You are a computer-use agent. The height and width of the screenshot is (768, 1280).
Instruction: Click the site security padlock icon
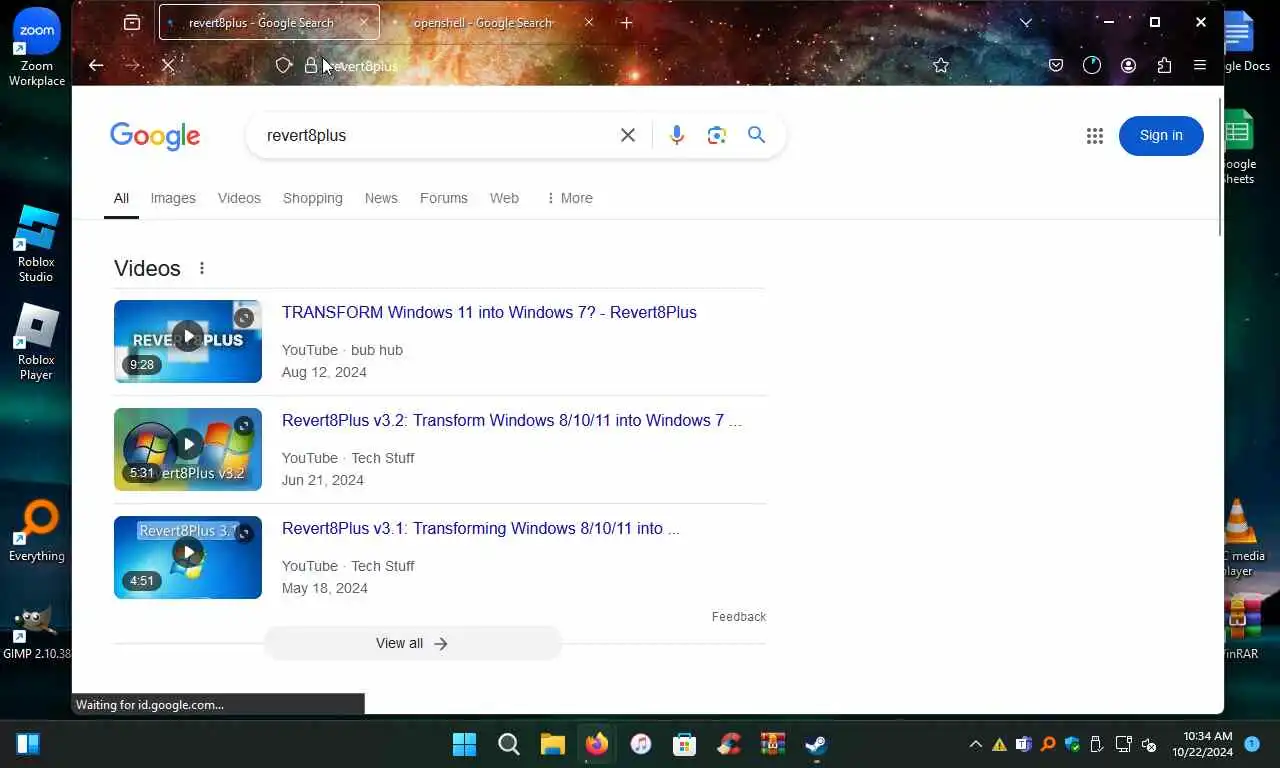click(311, 65)
